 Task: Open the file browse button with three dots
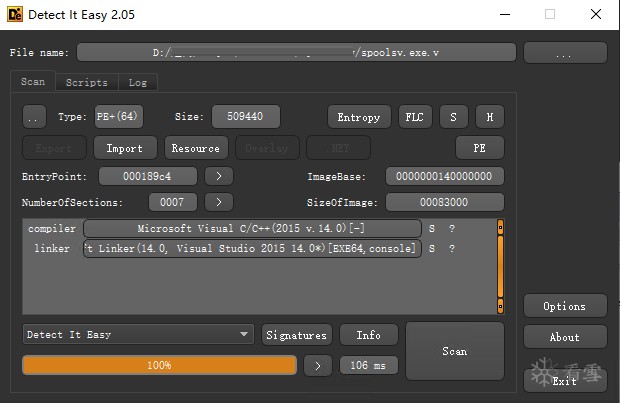(565, 53)
